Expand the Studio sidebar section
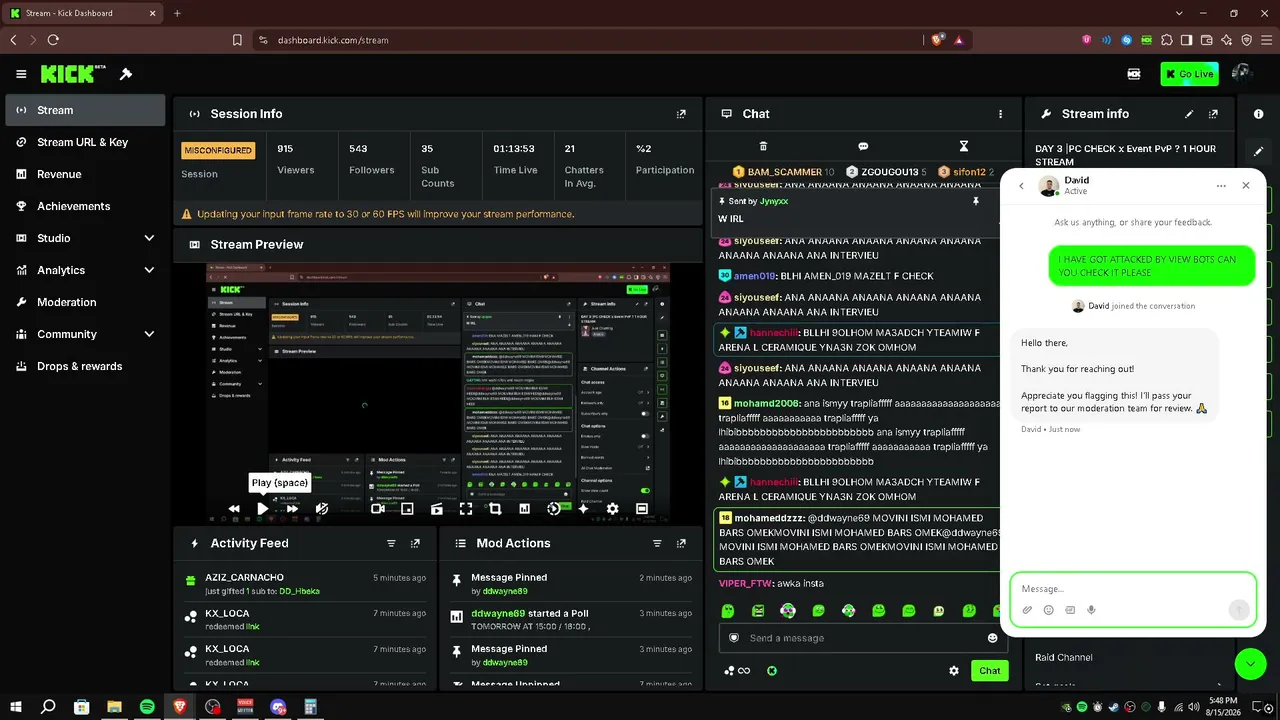 [149, 238]
